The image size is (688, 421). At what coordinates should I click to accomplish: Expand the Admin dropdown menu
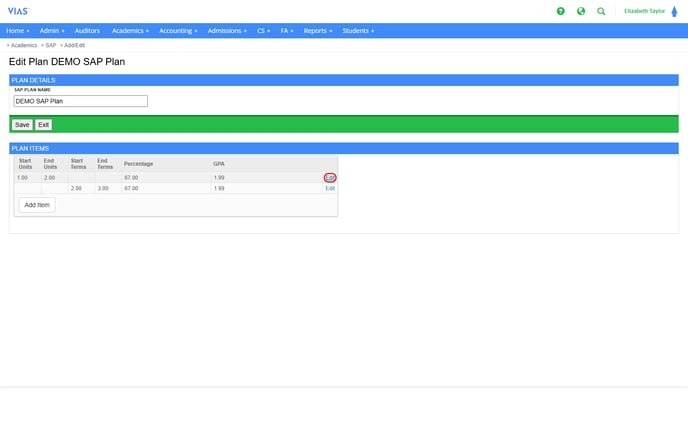(x=52, y=31)
